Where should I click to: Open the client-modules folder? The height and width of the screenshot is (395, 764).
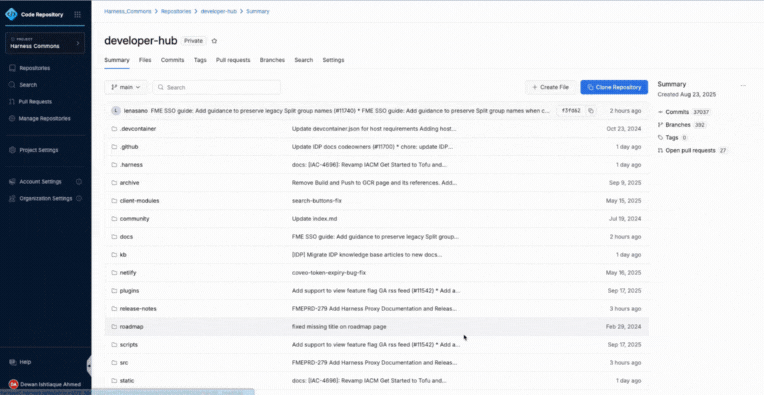[x=139, y=201]
